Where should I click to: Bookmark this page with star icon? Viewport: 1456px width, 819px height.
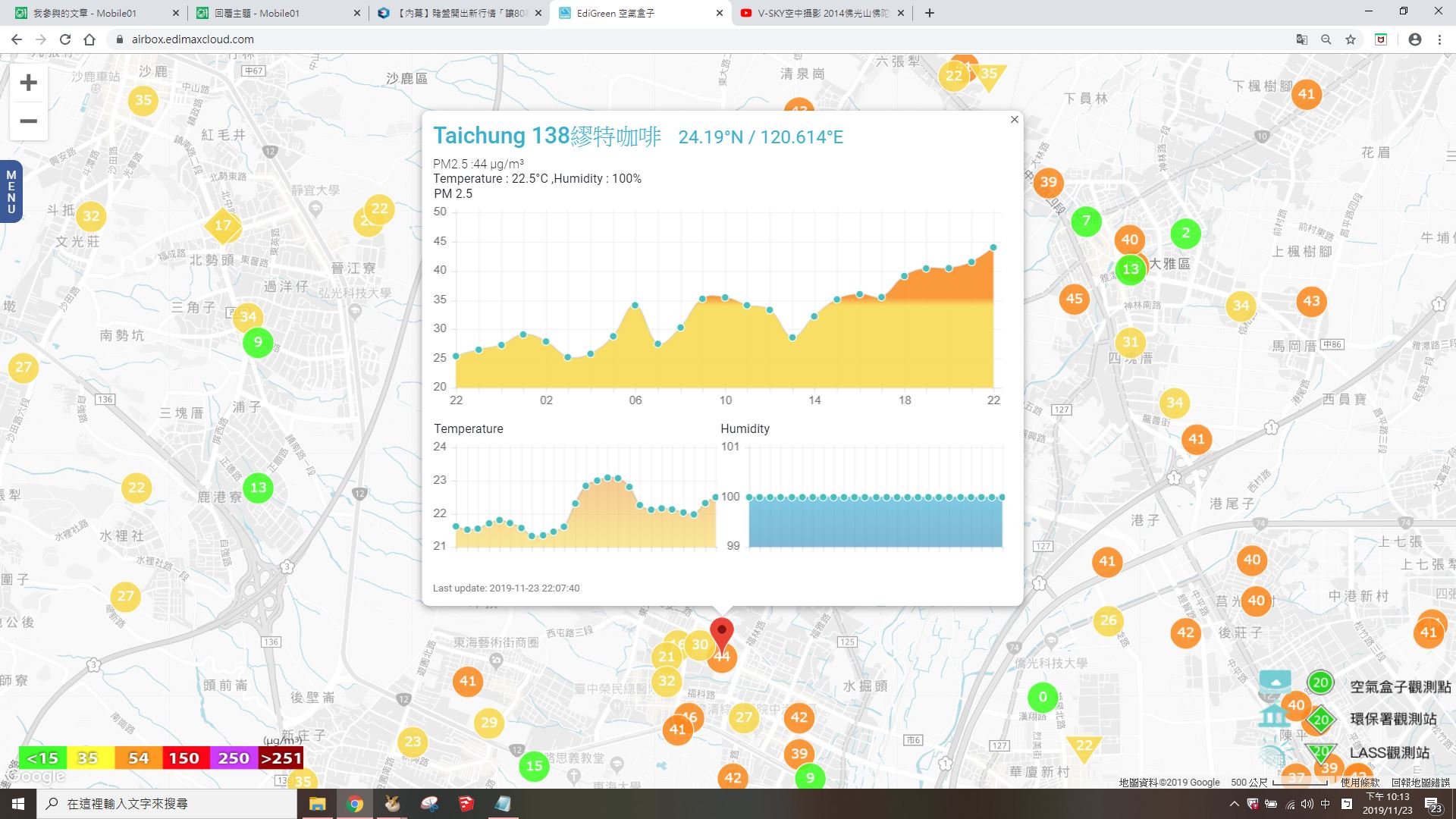pos(1350,39)
